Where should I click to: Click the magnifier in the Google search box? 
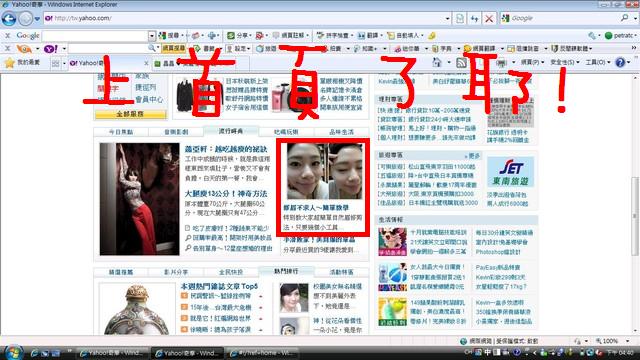pyautogui.click(x=624, y=18)
